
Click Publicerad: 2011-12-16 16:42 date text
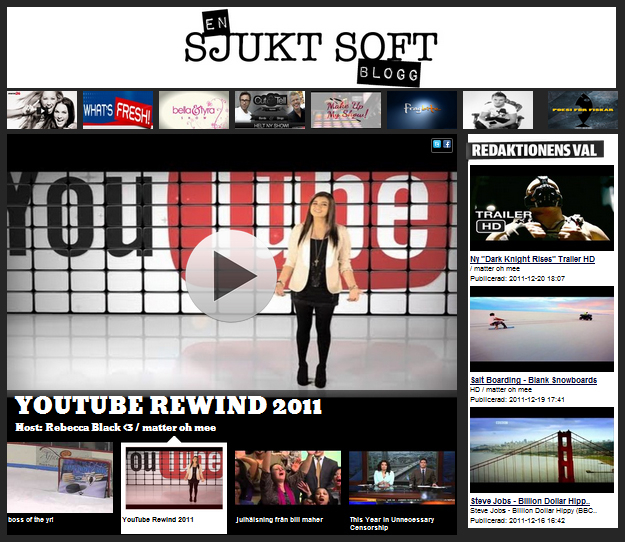(x=517, y=520)
